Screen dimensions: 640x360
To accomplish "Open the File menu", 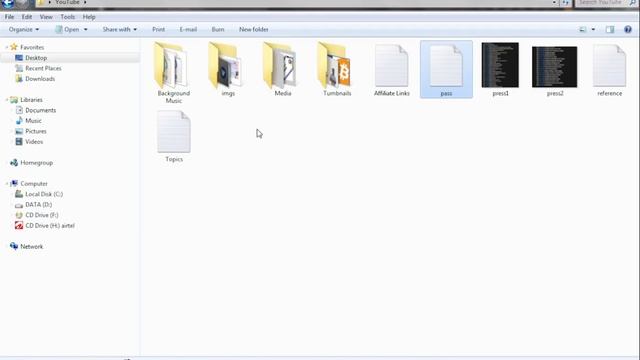I will pos(9,17).
